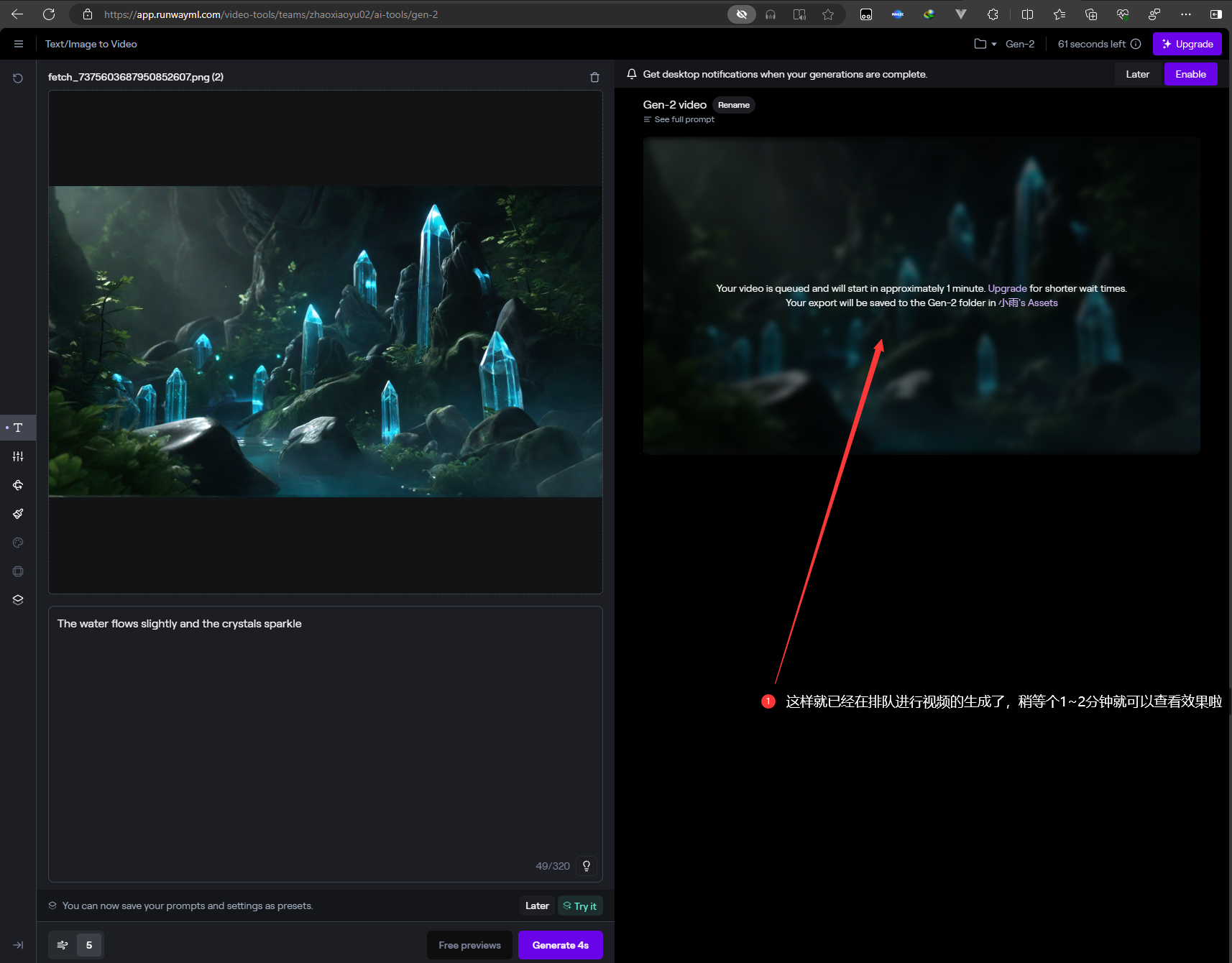1232x963 pixels.
Task: Open browser settings ellipsis menu
Action: (x=1186, y=14)
